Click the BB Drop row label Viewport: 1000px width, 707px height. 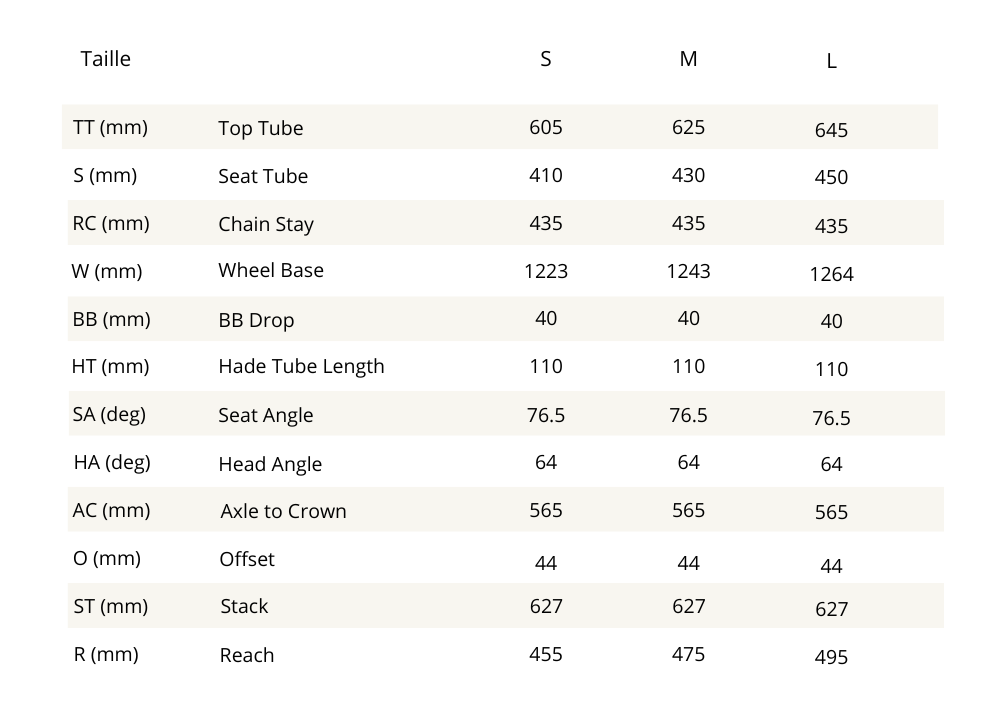point(256,321)
